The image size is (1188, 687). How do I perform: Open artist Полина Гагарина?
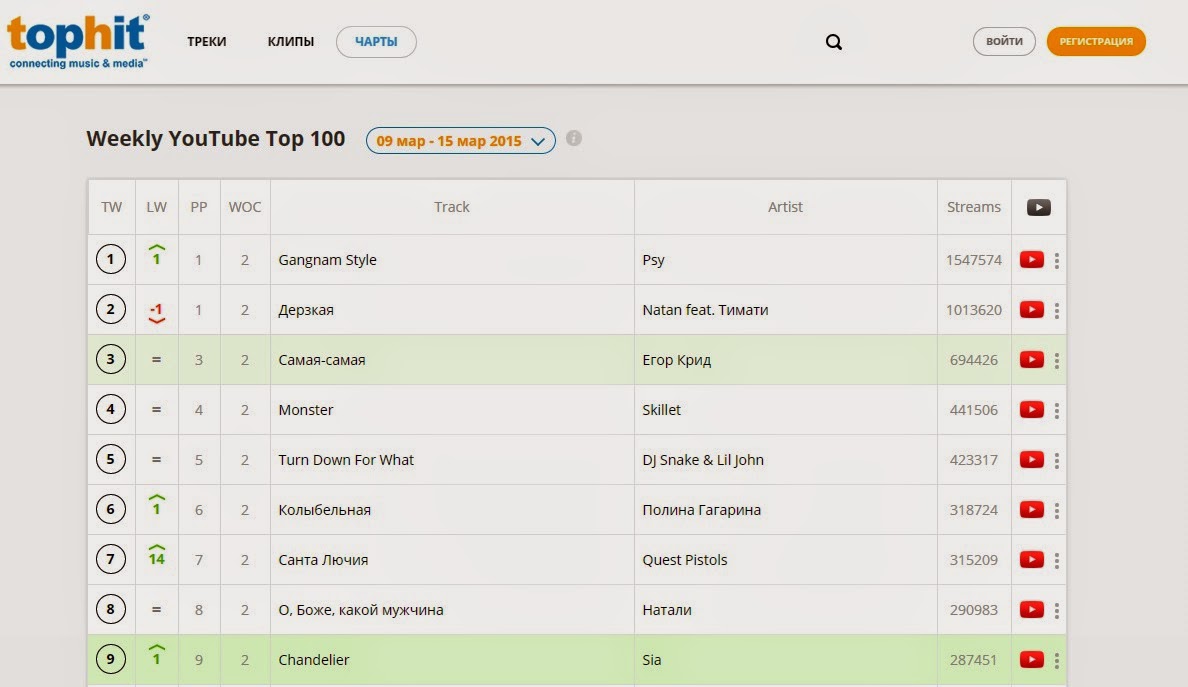coord(702,510)
